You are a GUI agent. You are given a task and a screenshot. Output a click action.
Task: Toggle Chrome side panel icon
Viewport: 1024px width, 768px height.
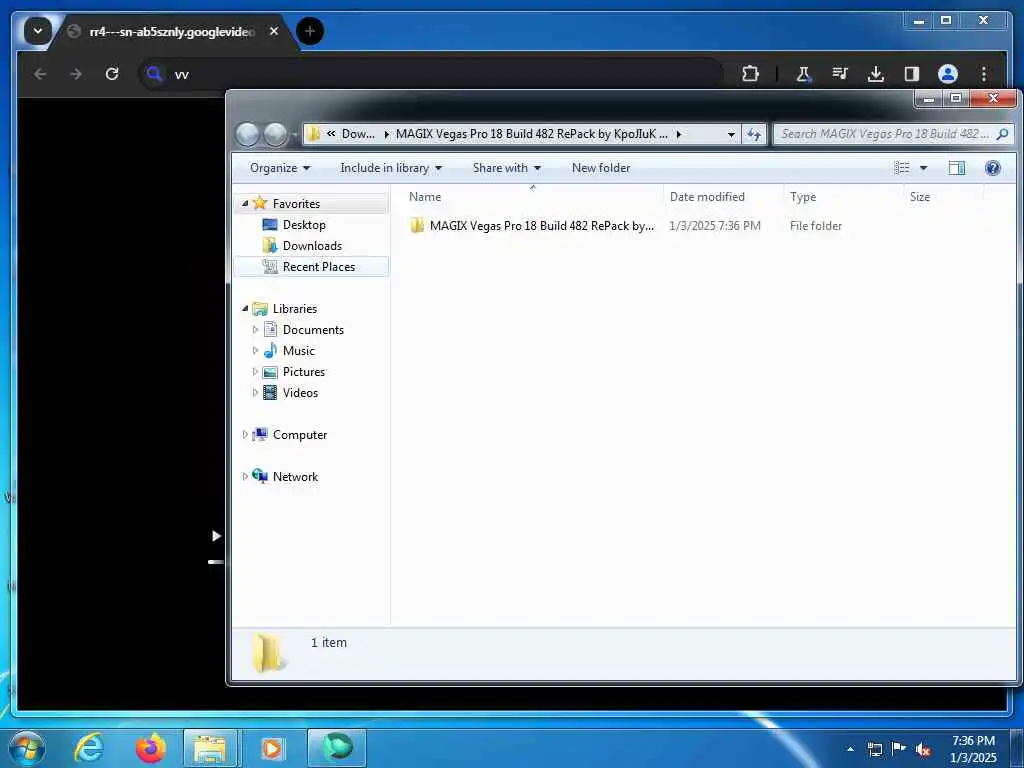[912, 74]
